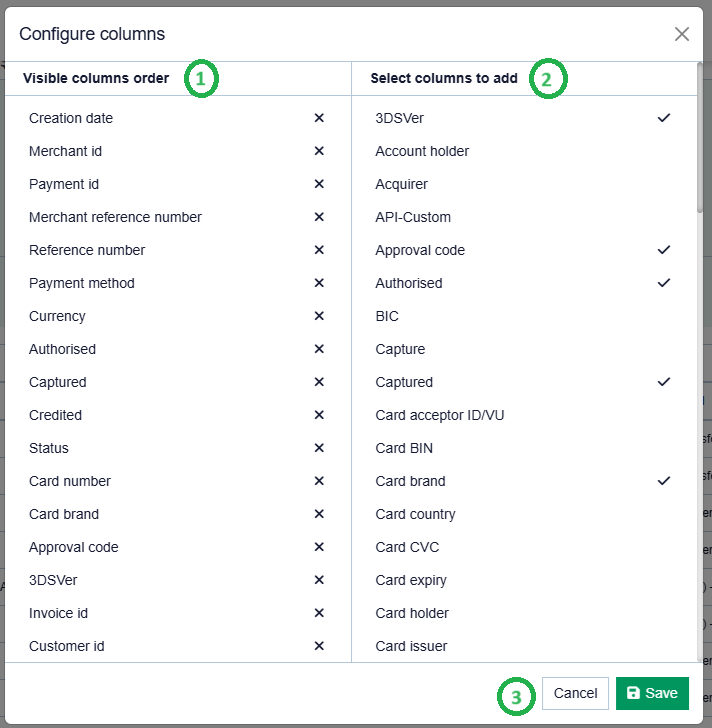Click the X beside Status column
This screenshot has height=728, width=712.
click(x=319, y=448)
